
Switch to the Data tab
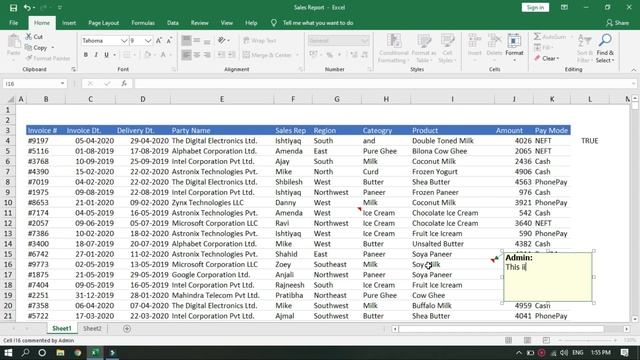coord(173,23)
